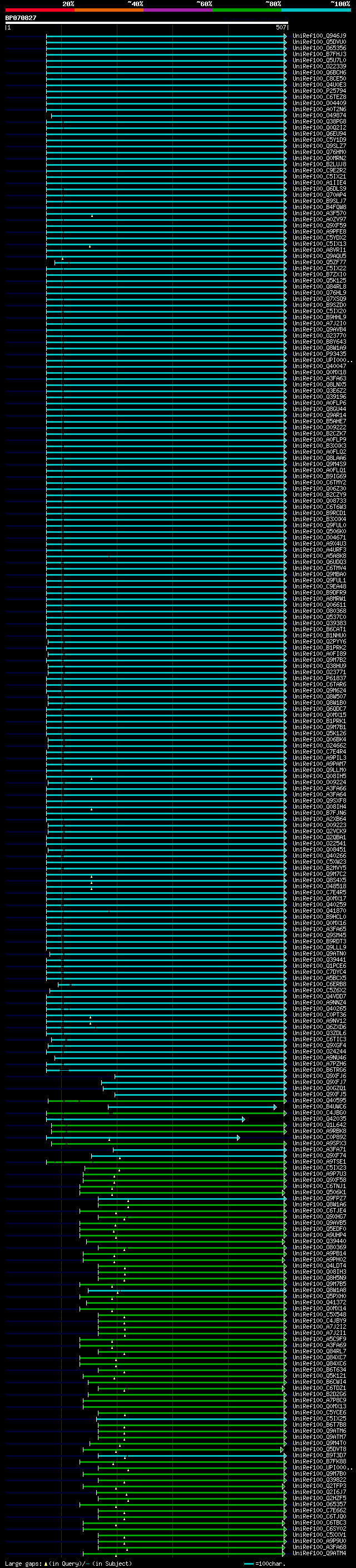Select the UniRef100_C4JBG0 label
Viewport: 356px width, 1568px height.
pos(319,1112)
